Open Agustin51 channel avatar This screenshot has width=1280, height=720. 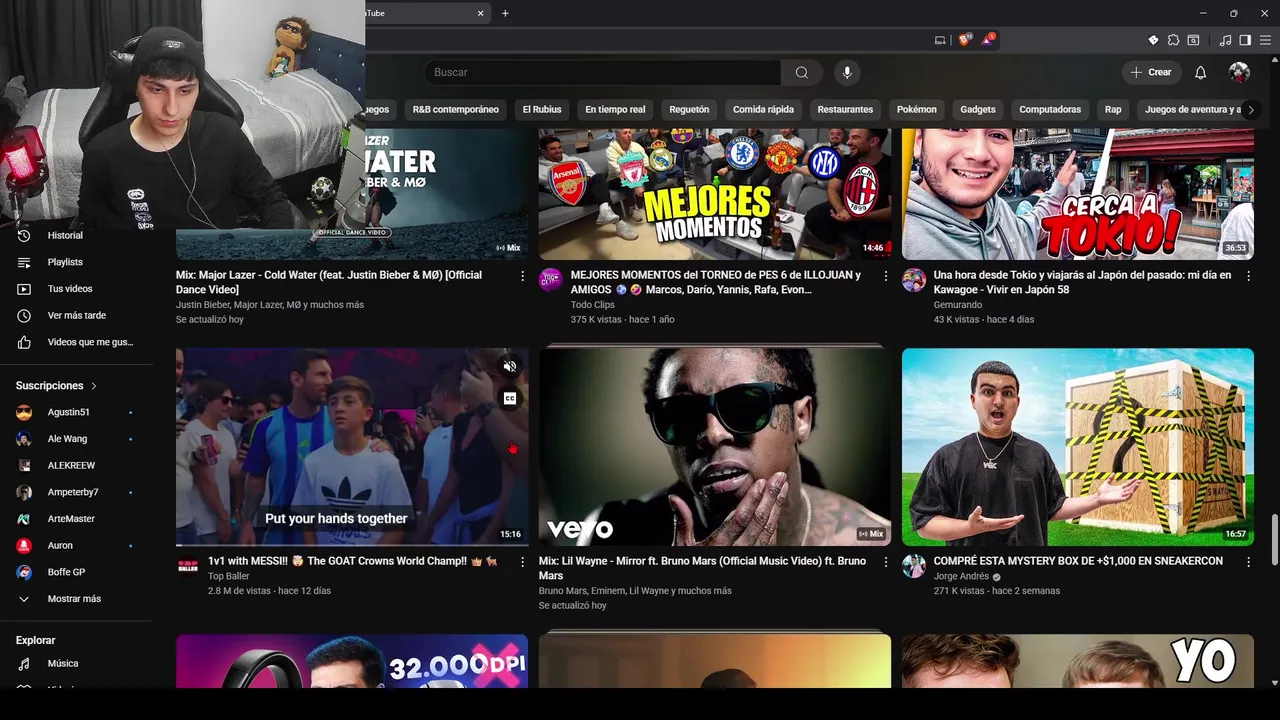[24, 412]
